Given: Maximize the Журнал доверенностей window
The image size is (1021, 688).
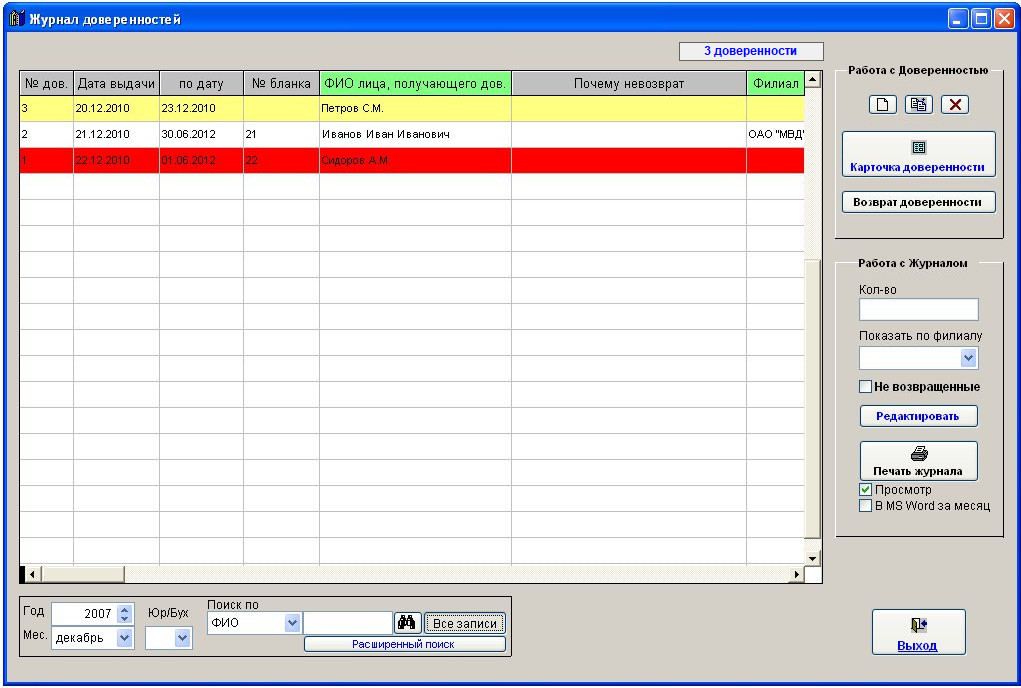Looking at the screenshot, I should (x=981, y=19).
